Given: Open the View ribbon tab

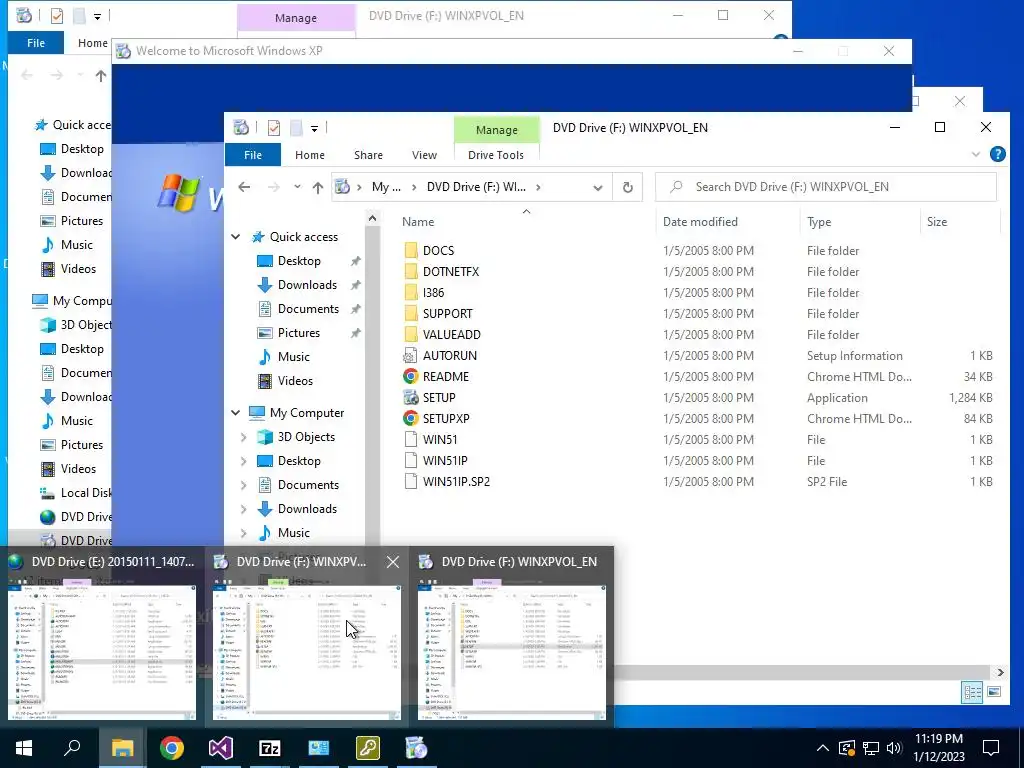Looking at the screenshot, I should [x=424, y=155].
